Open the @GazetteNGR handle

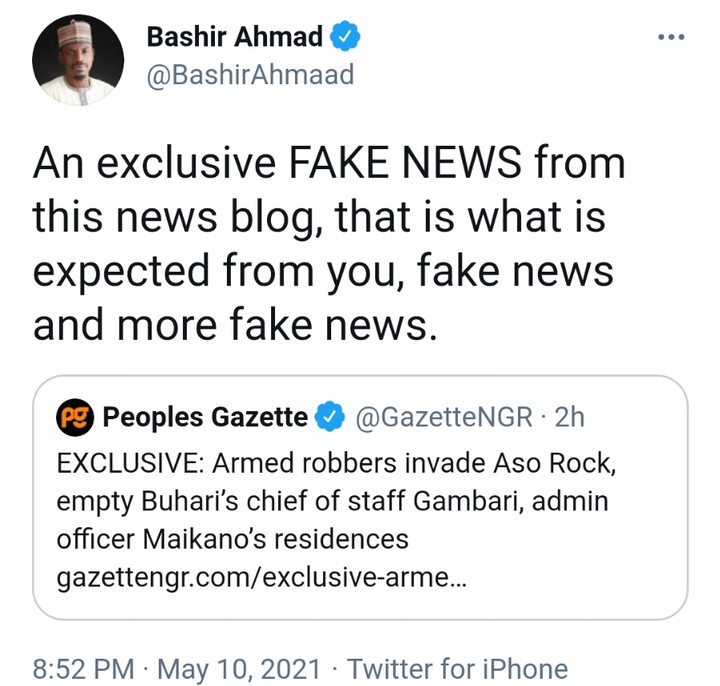point(444,417)
